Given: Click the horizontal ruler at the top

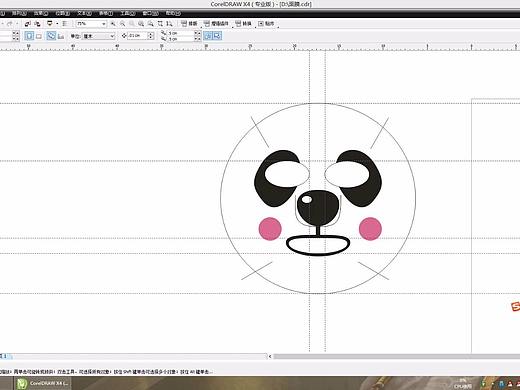Looking at the screenshot, I should [260, 47].
